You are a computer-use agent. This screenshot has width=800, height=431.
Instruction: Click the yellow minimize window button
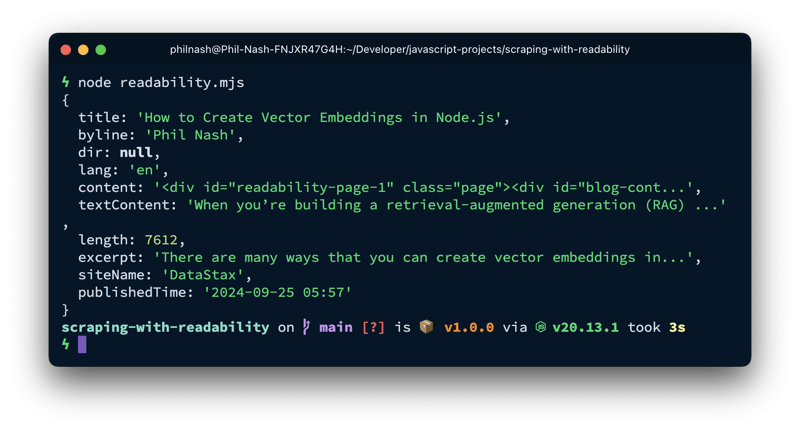(83, 49)
